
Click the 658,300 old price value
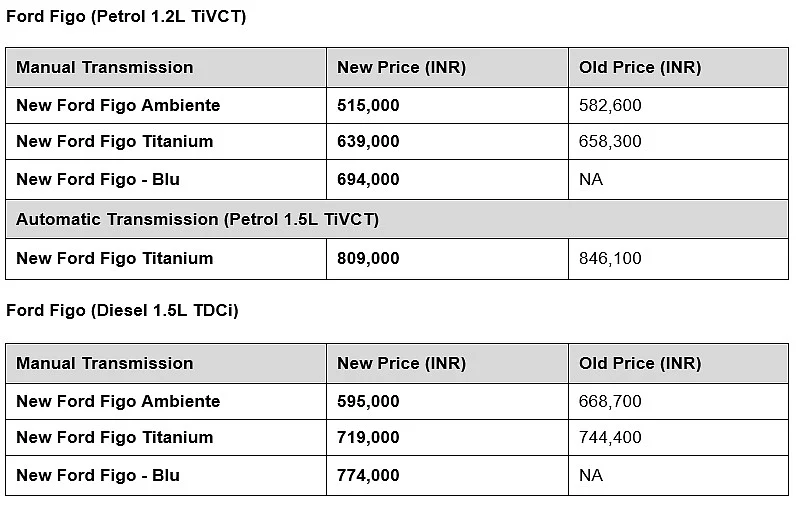click(x=610, y=141)
